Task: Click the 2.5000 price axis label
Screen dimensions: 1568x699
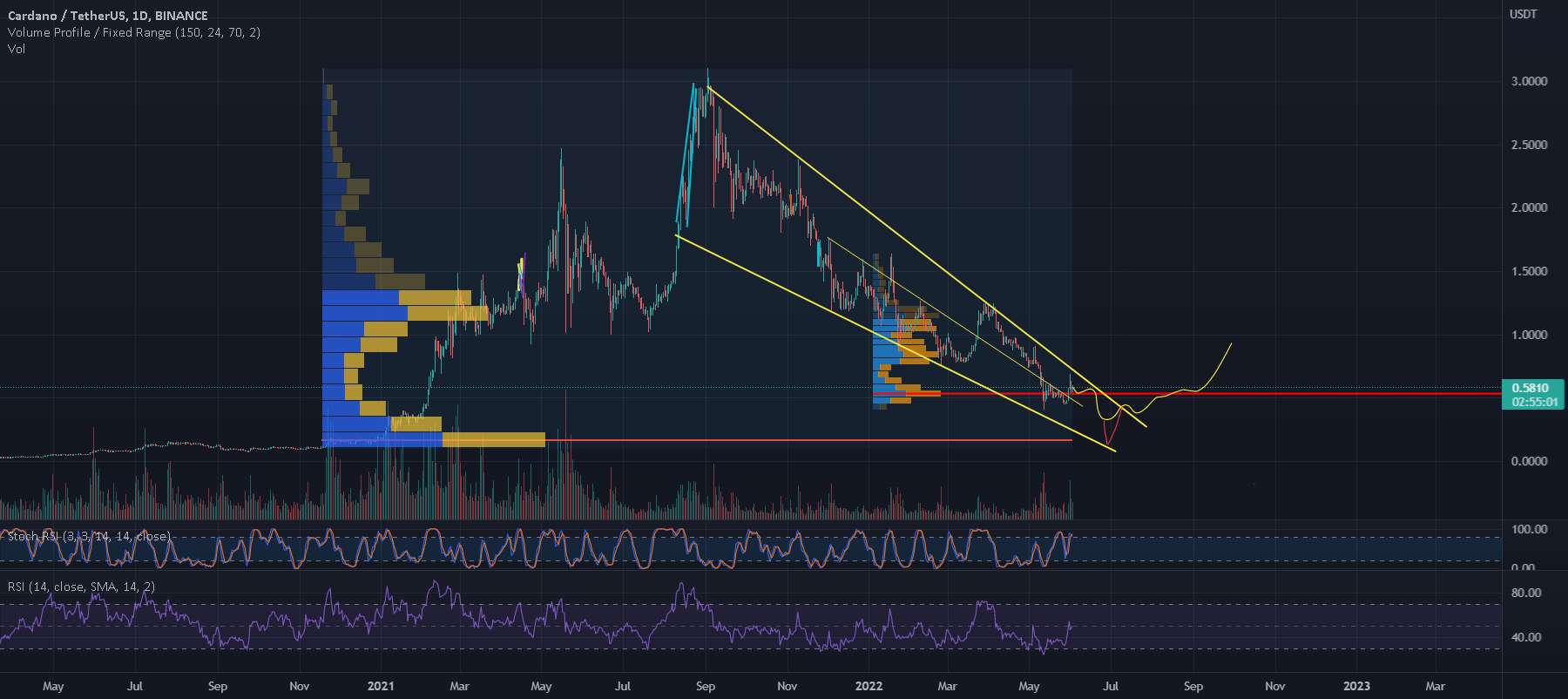Action: 1529,145
